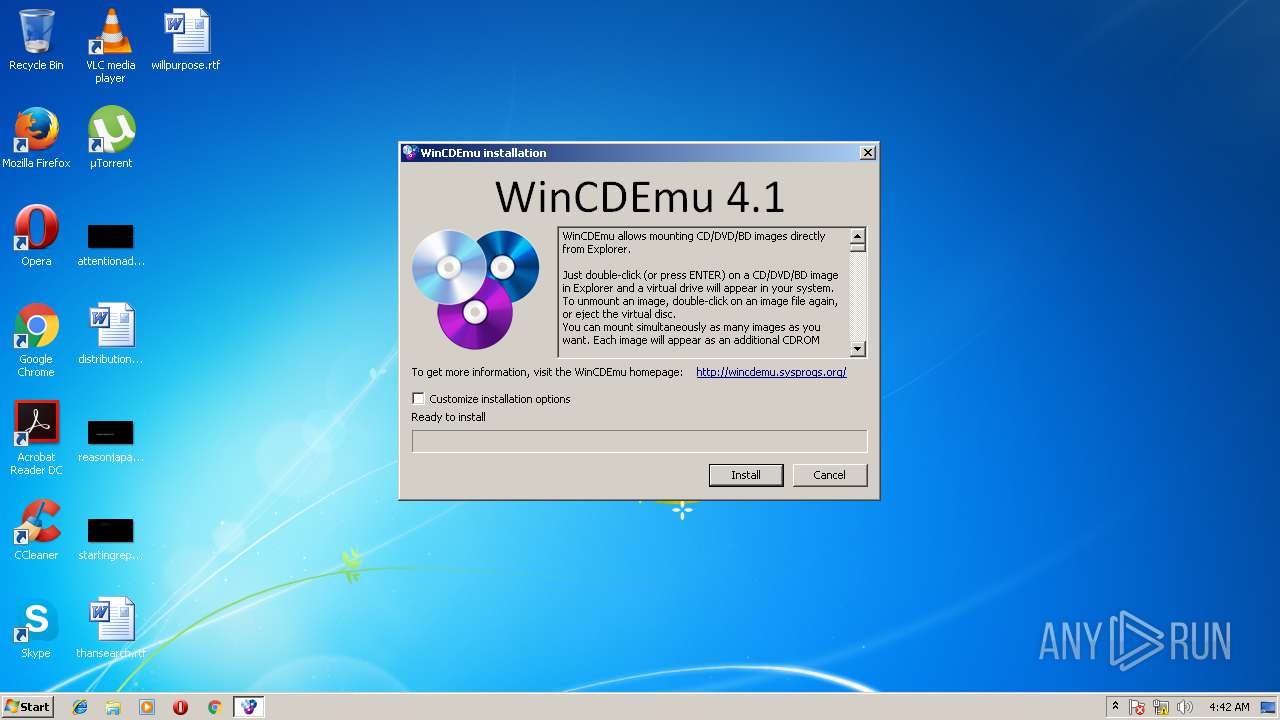Viewport: 1280px width, 720px height.
Task: Select Google Chrome desktop shortcut
Action: 36,340
